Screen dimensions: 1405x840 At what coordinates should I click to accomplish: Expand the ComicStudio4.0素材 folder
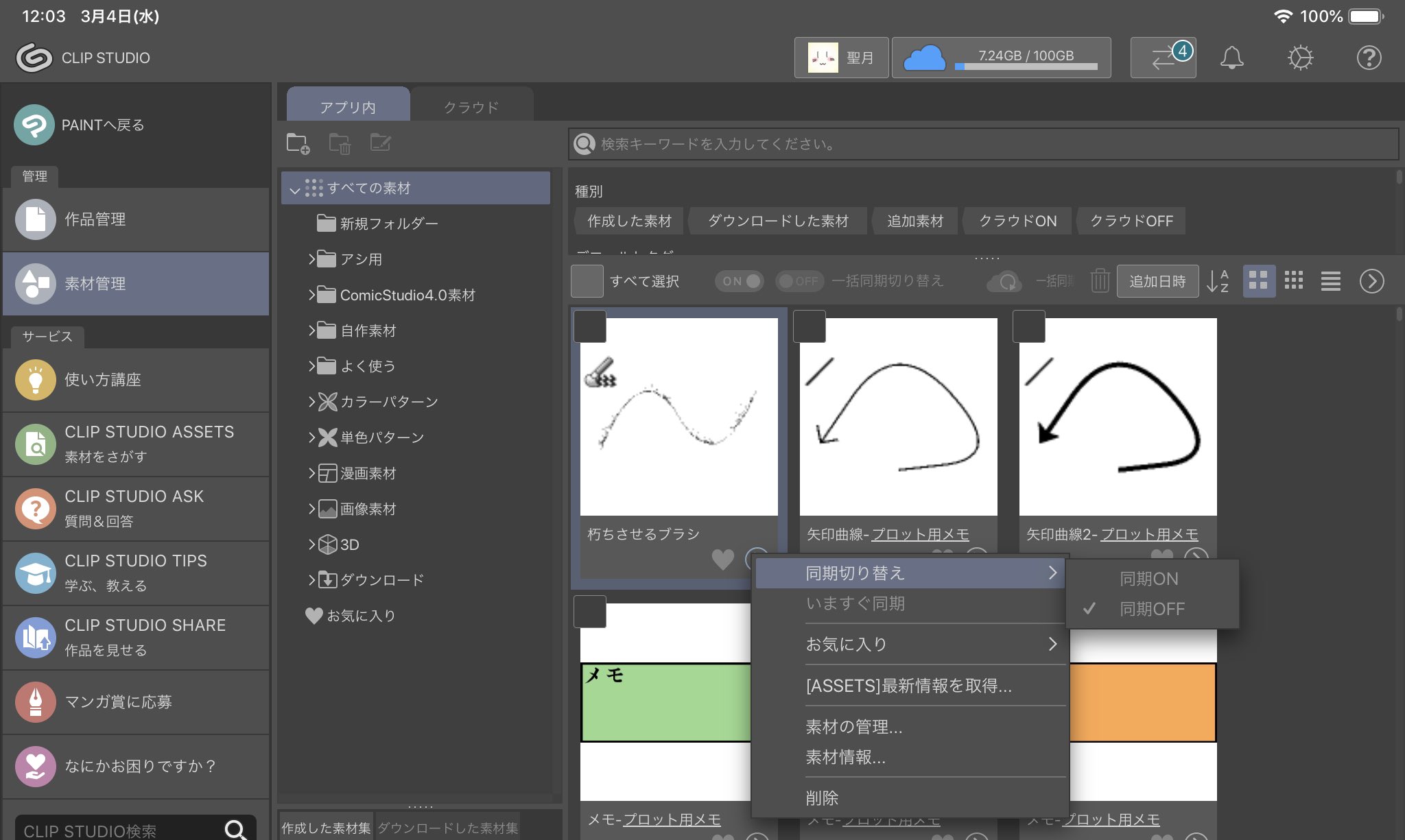(x=312, y=295)
